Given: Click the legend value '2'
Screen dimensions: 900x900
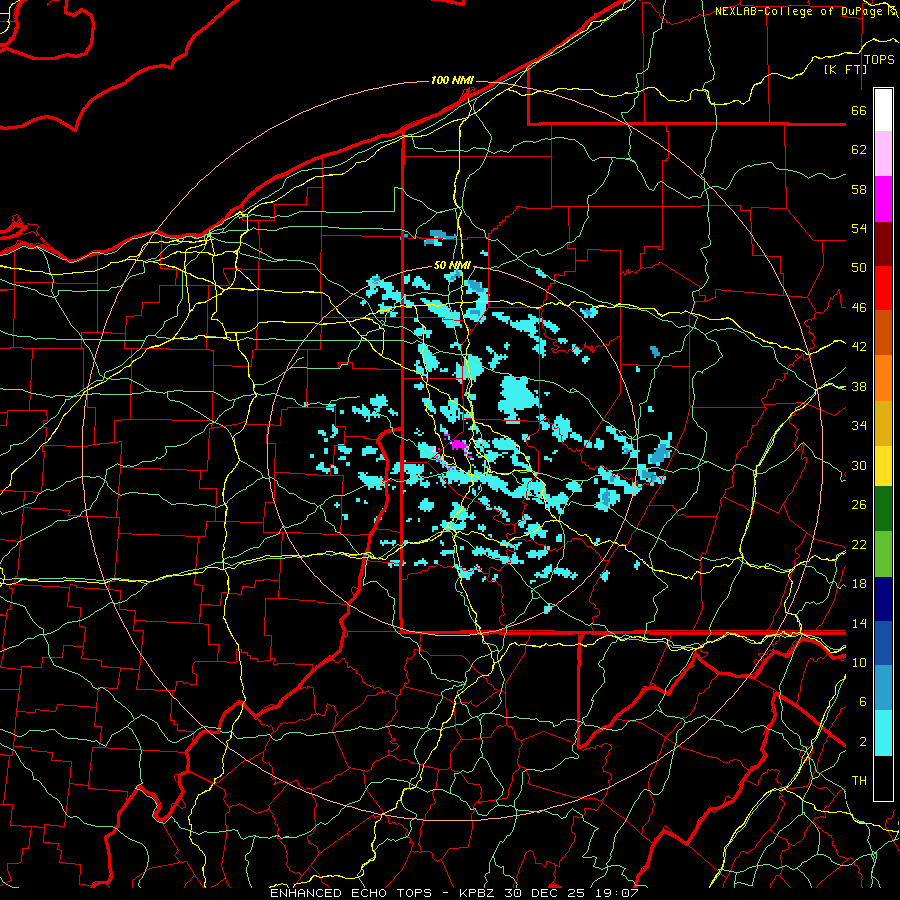Looking at the screenshot, I should click(x=862, y=742).
